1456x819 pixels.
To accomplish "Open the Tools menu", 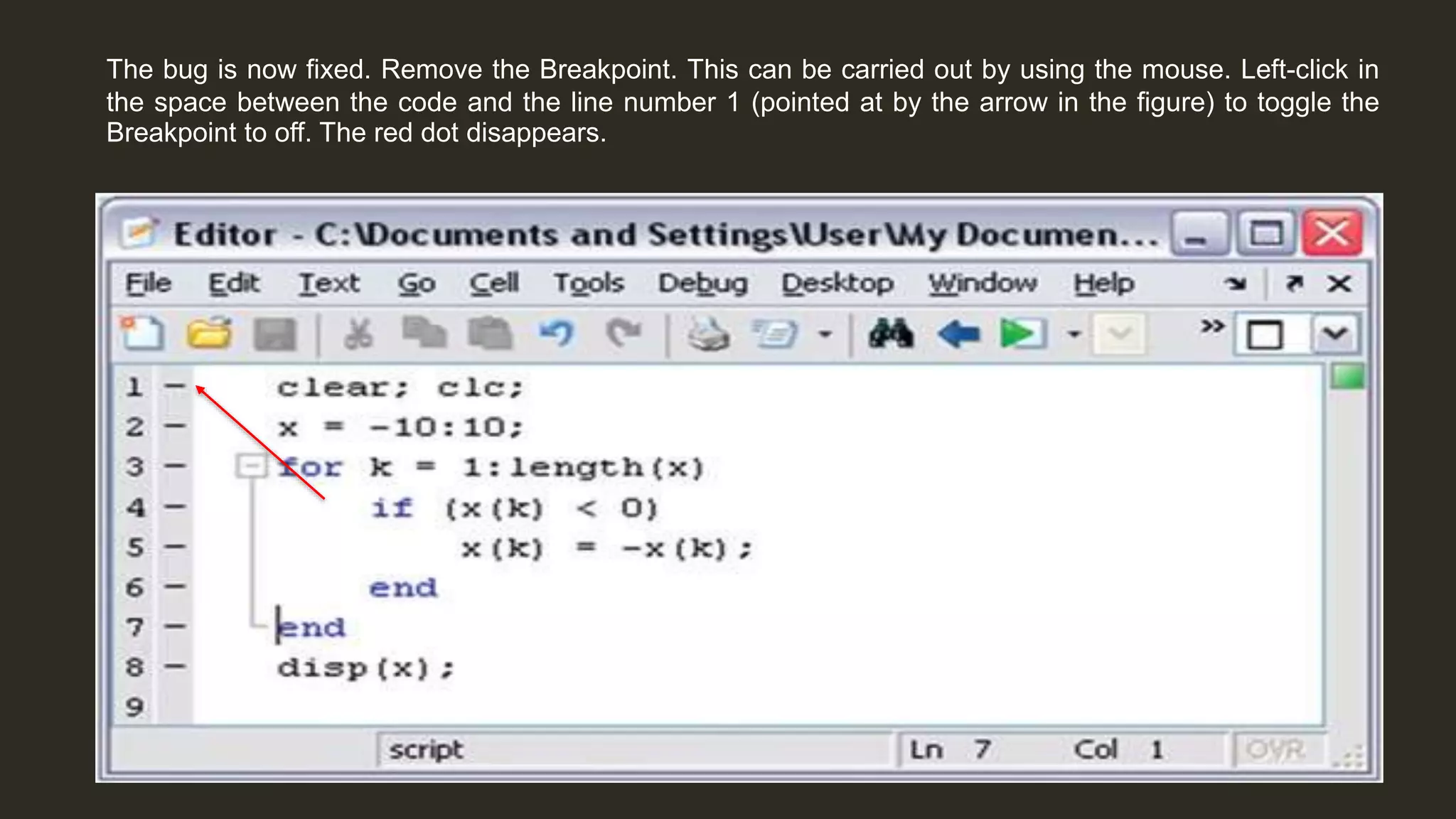I will (x=589, y=284).
